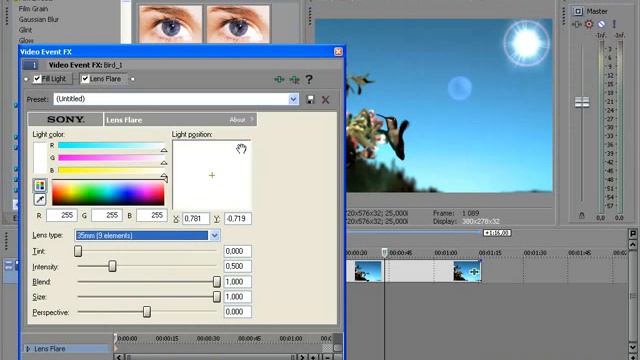Click the G value input field

point(107,215)
